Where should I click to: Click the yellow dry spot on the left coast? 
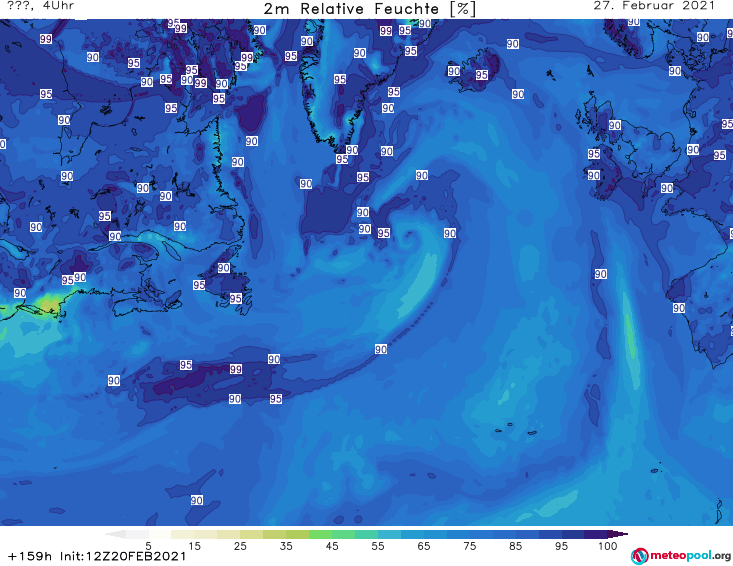pos(49,306)
